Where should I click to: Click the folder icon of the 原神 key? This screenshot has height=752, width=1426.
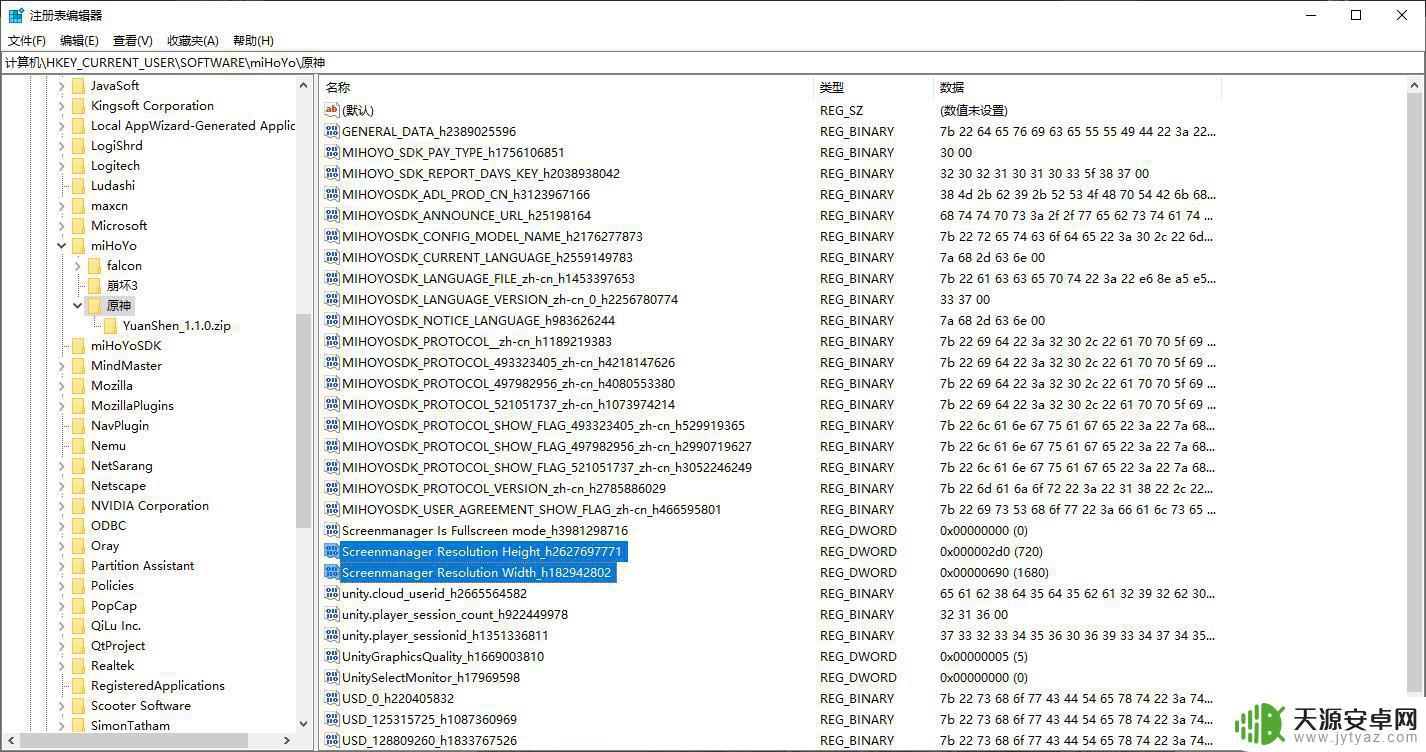click(x=94, y=305)
